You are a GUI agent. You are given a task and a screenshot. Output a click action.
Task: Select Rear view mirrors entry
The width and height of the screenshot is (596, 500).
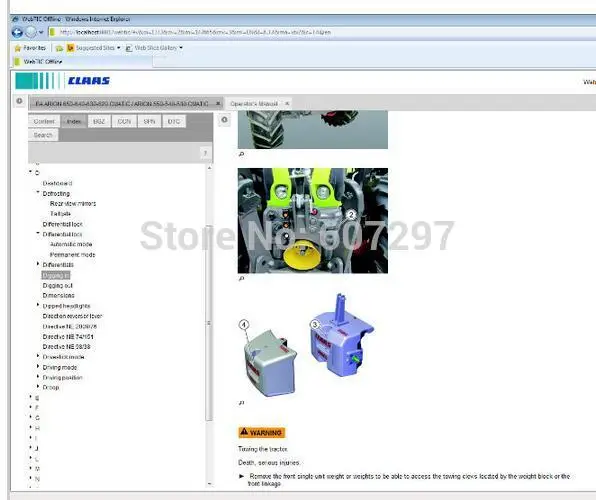click(x=73, y=204)
